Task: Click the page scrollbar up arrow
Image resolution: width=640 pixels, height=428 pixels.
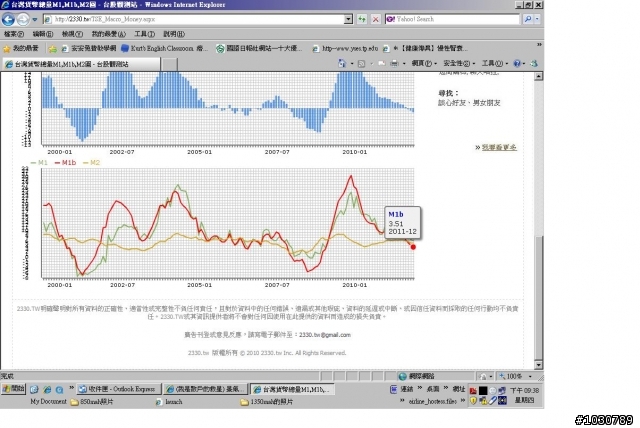Action: pos(539,76)
